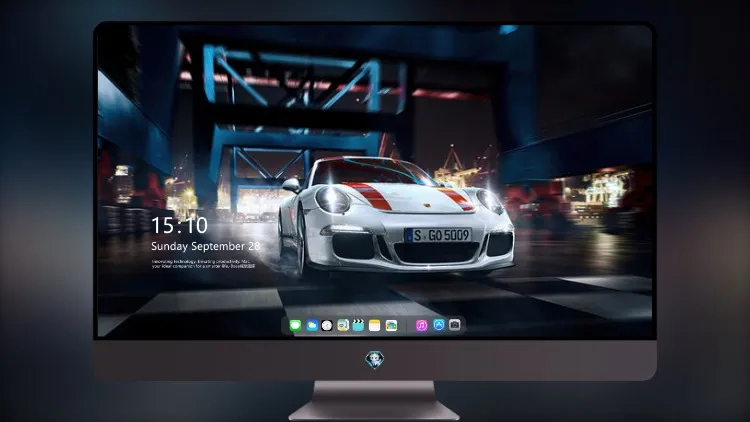Click the 15:10 clock widget
The image size is (750, 422).
point(179,225)
